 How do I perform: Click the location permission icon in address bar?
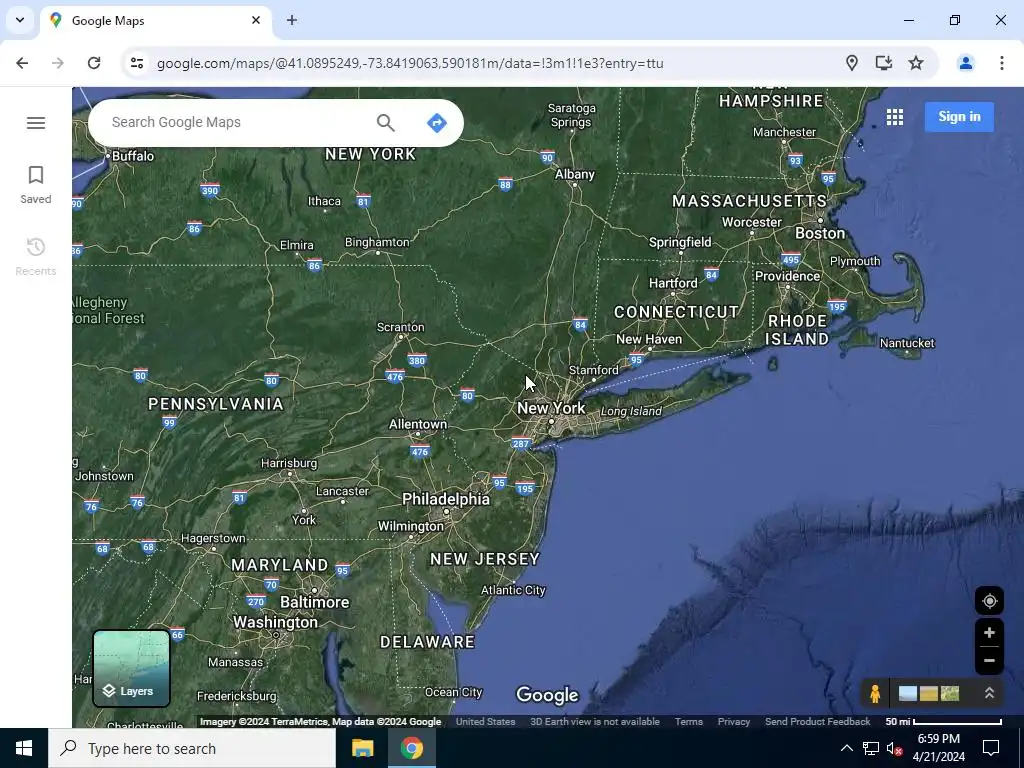tap(852, 63)
